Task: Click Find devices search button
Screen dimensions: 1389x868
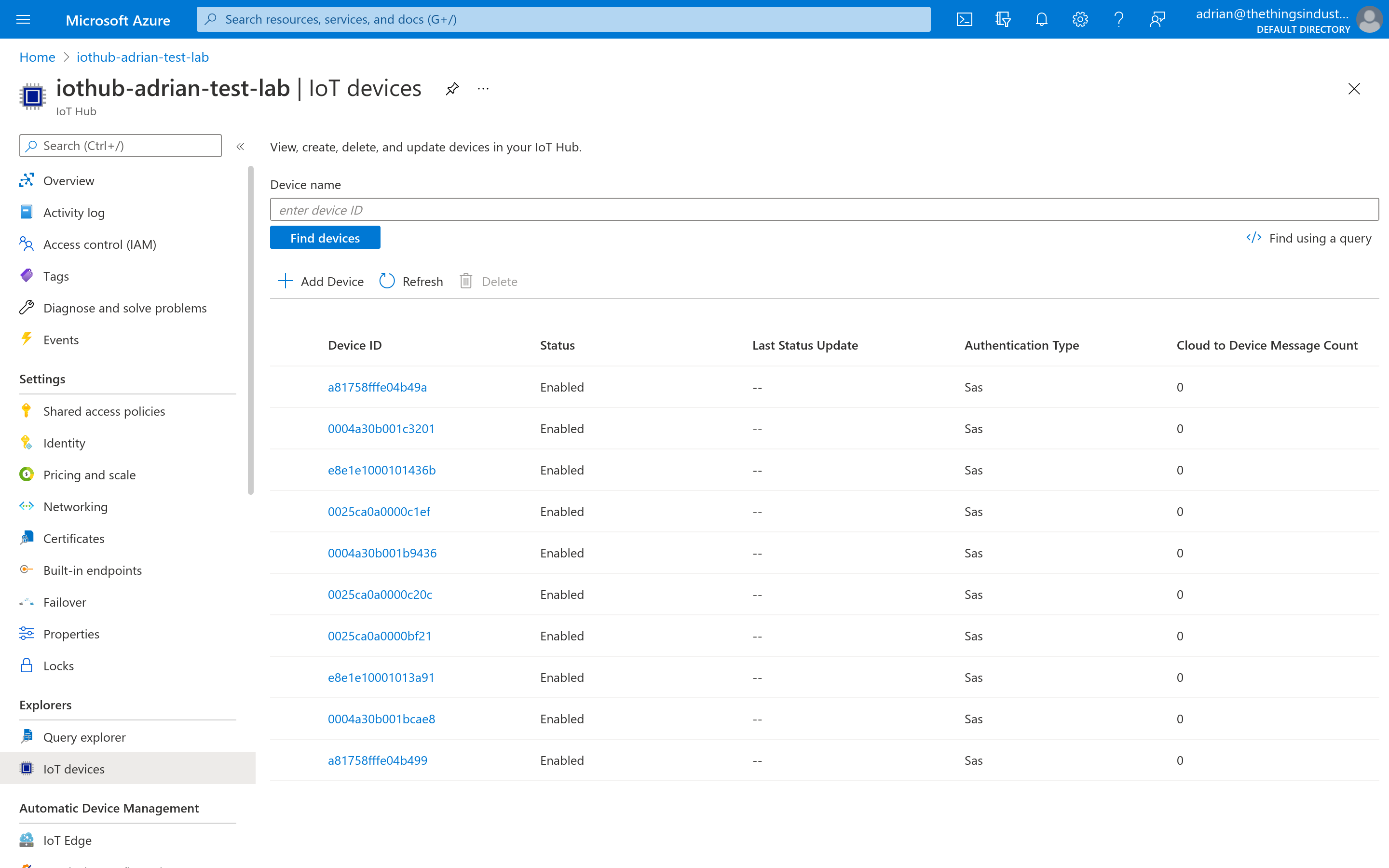Action: point(325,237)
